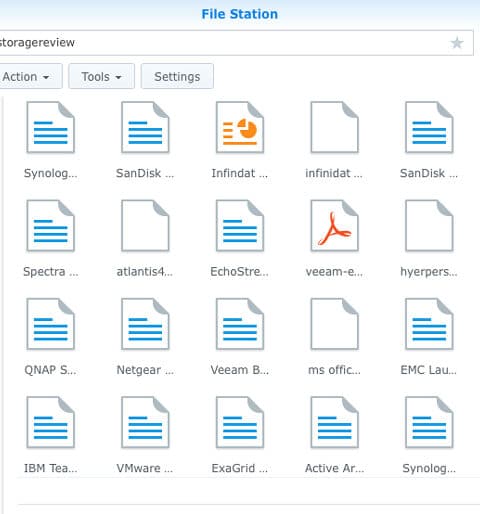Click the "Spectra ..." file name

pos(51,272)
